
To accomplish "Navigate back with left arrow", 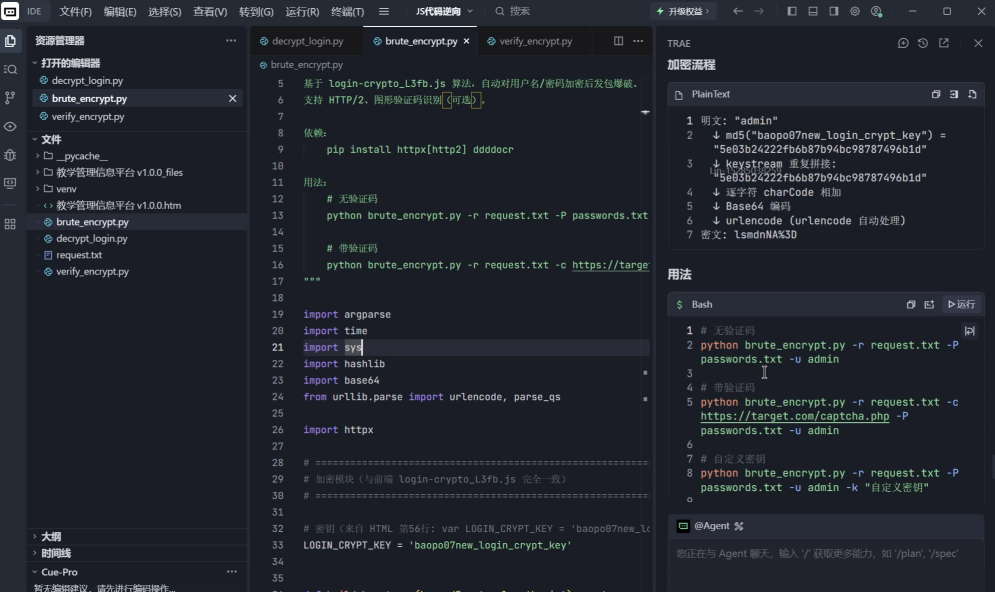I will 737,11.
